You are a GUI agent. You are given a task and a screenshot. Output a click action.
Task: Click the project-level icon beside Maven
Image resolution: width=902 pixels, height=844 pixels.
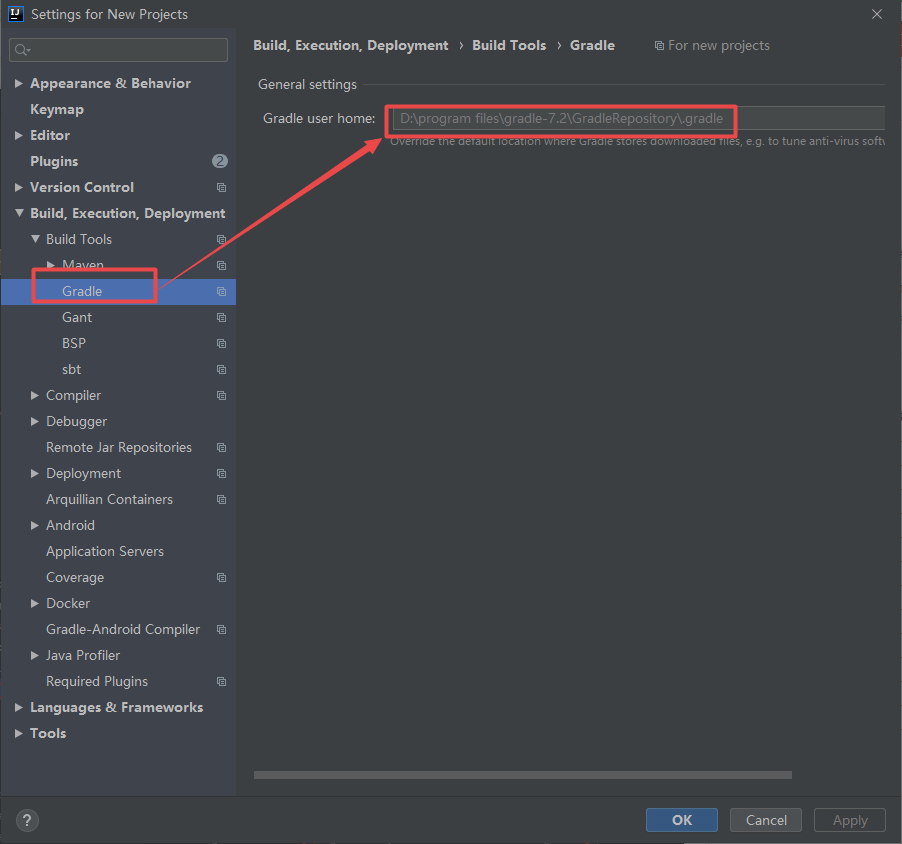(x=221, y=265)
